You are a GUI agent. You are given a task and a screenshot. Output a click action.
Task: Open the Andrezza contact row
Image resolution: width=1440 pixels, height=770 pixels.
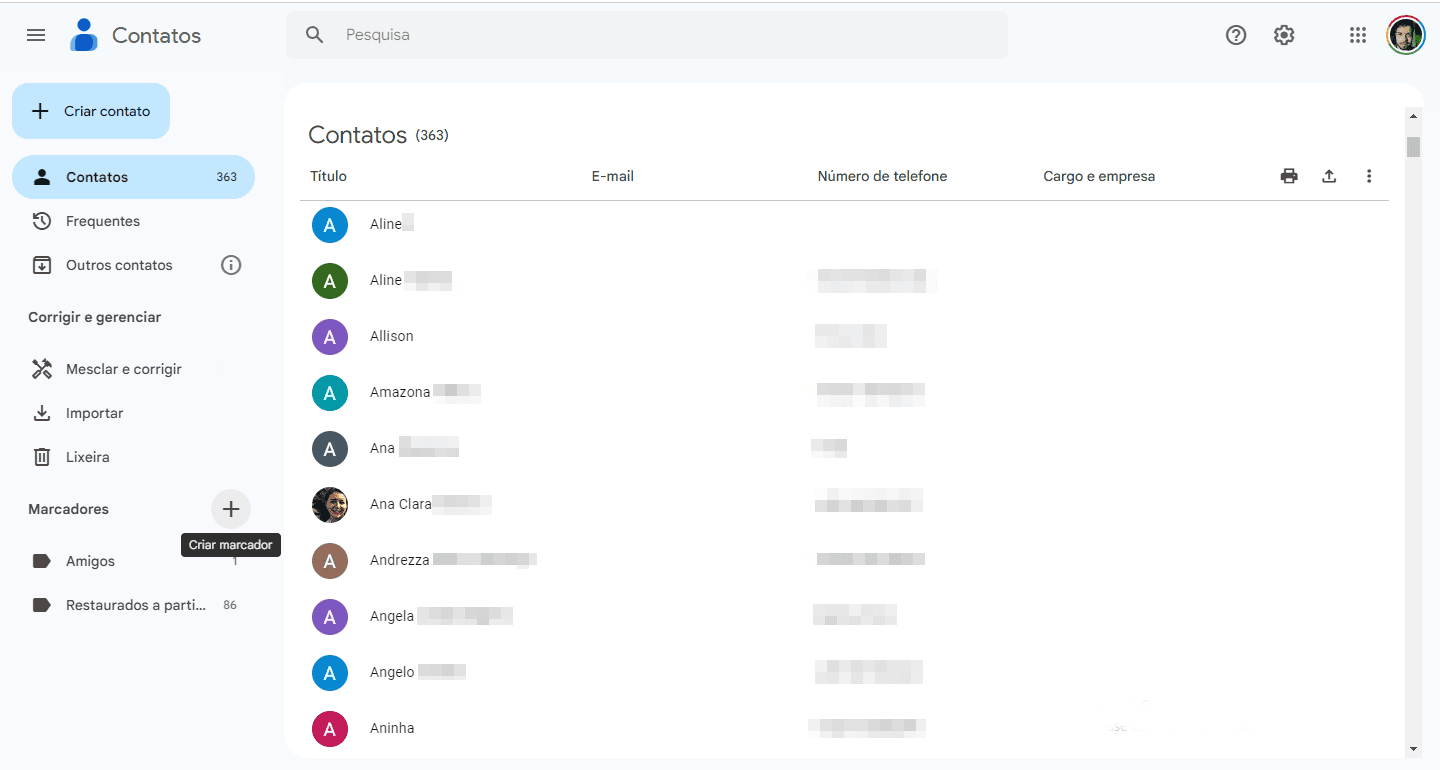point(844,560)
